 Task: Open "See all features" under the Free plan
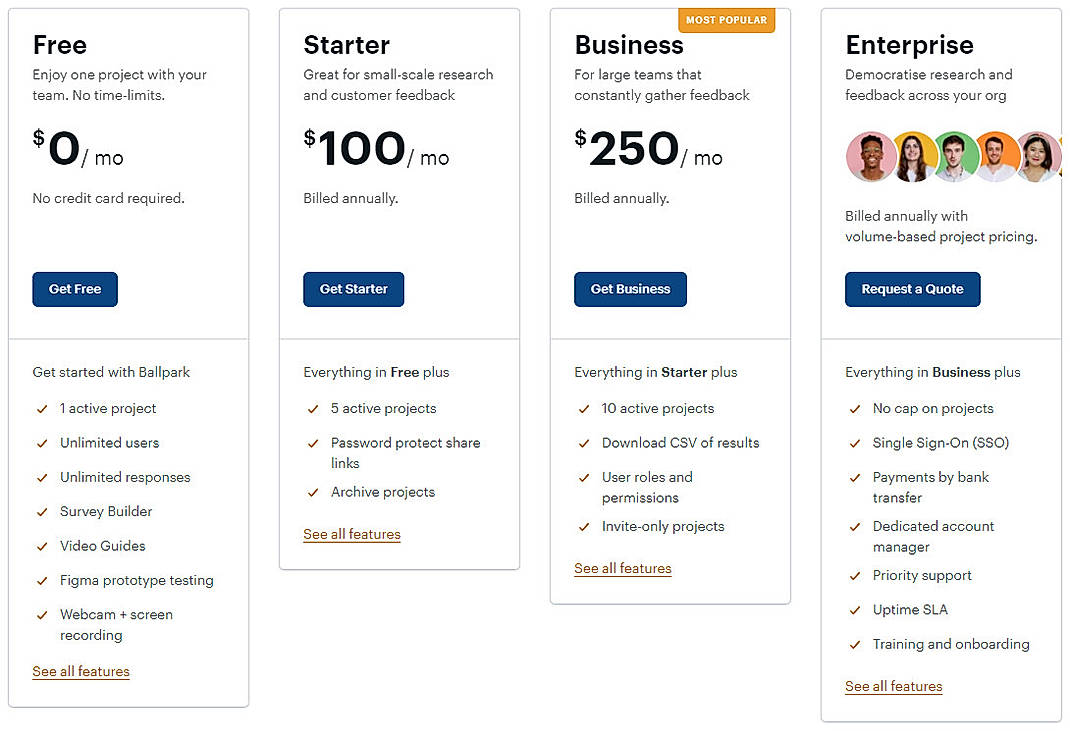pyautogui.click(x=81, y=671)
